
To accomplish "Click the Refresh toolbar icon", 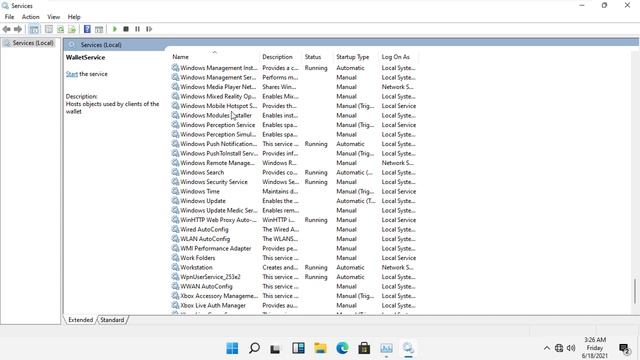I will (x=60, y=29).
